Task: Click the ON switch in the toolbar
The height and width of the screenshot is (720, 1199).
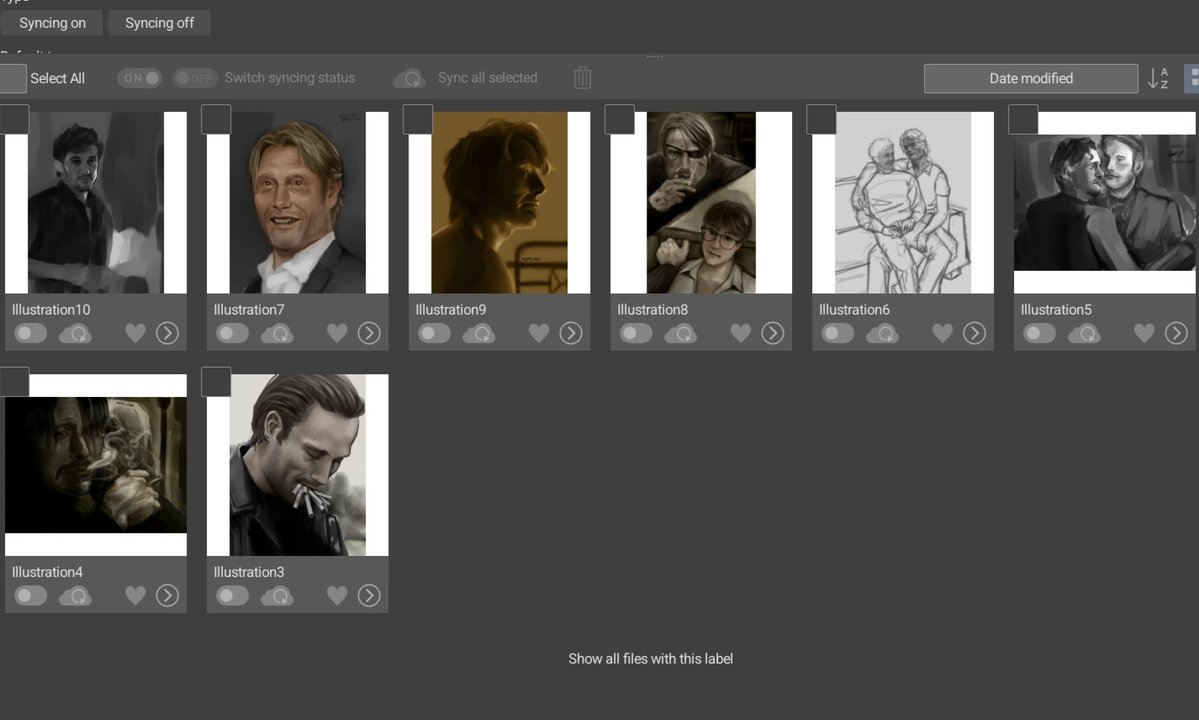Action: pyautogui.click(x=139, y=78)
